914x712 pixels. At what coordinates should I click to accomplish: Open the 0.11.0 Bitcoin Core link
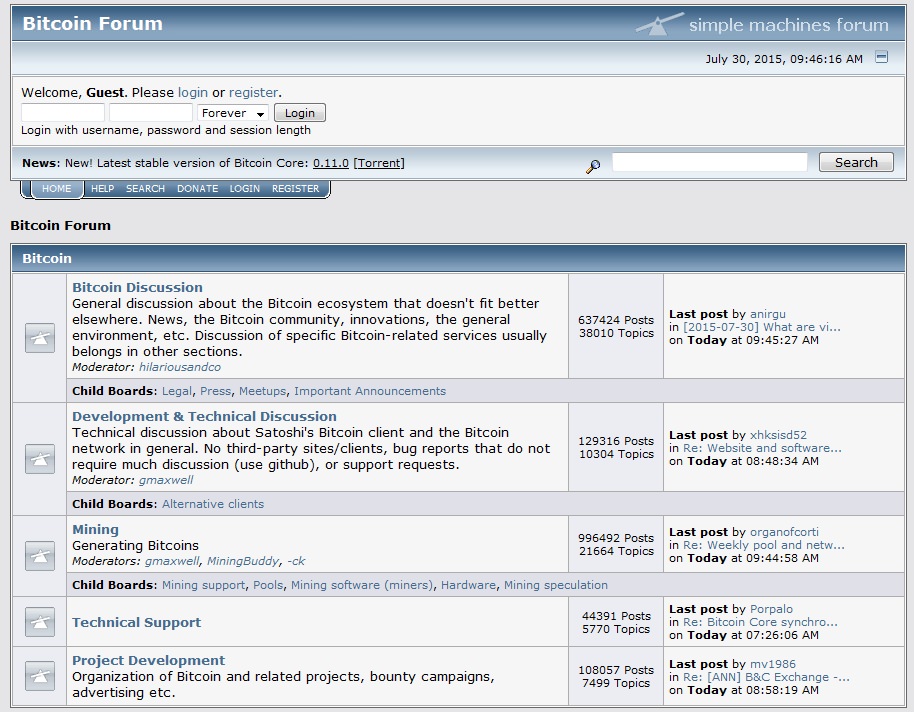[x=331, y=163]
